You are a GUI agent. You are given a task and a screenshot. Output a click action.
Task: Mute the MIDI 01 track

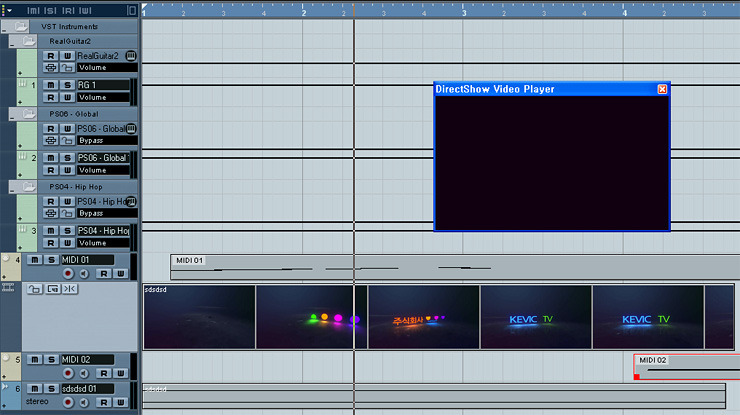pos(34,260)
